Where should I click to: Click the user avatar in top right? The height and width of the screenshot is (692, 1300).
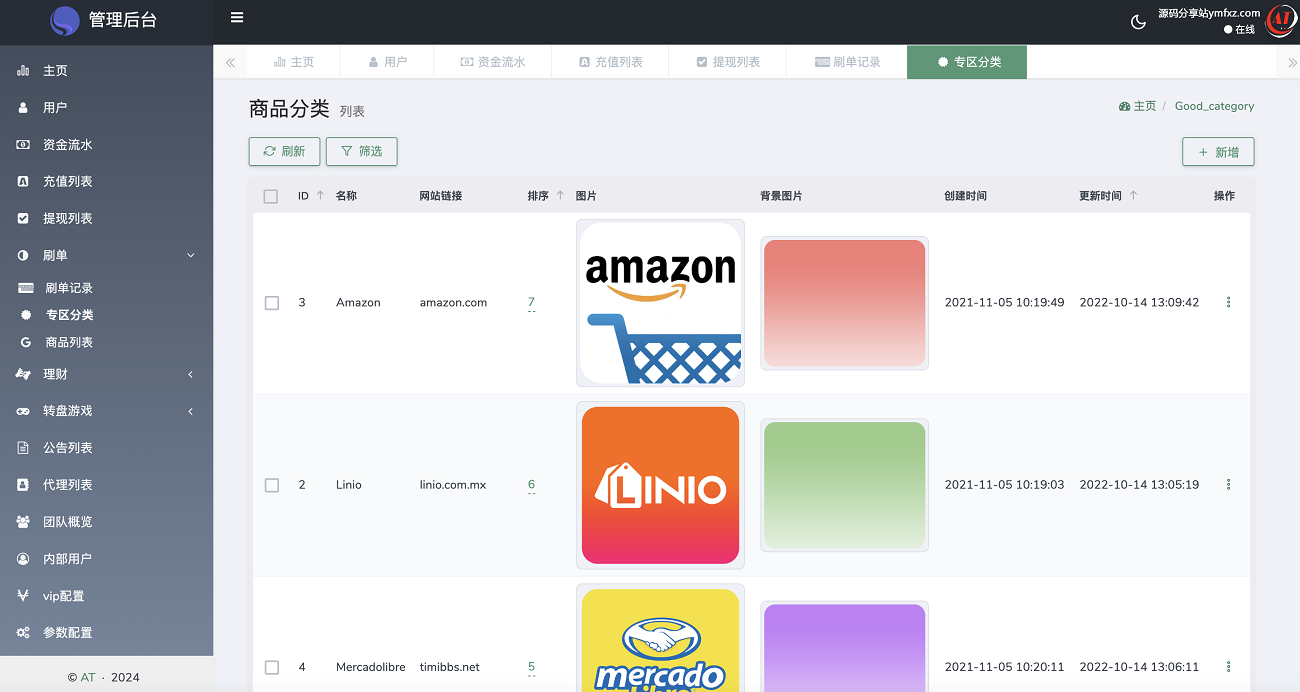[x=1279, y=21]
